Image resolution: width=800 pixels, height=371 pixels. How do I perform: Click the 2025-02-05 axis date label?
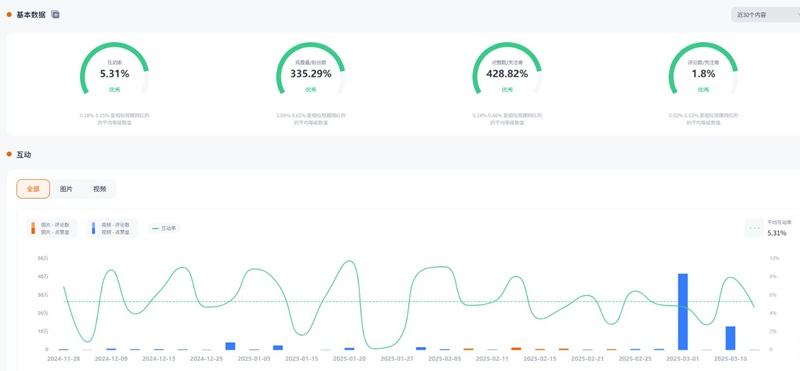(444, 359)
